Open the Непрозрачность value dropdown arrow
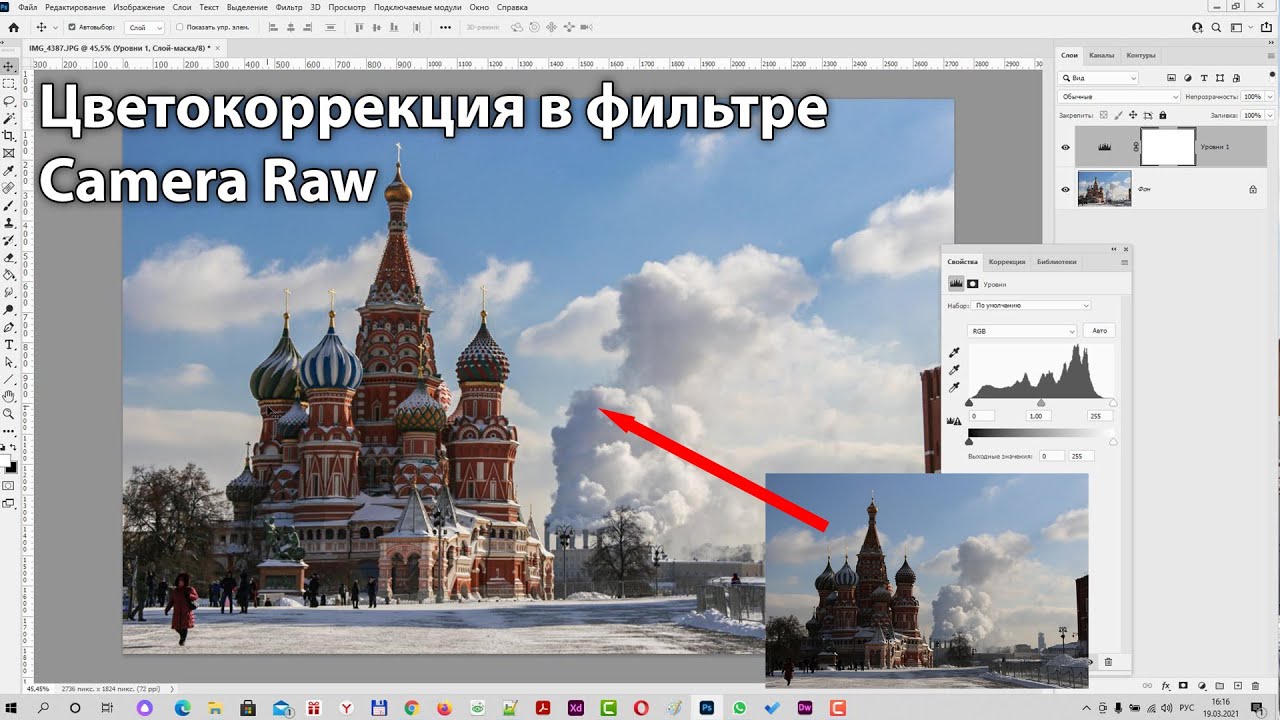 pos(1269,97)
